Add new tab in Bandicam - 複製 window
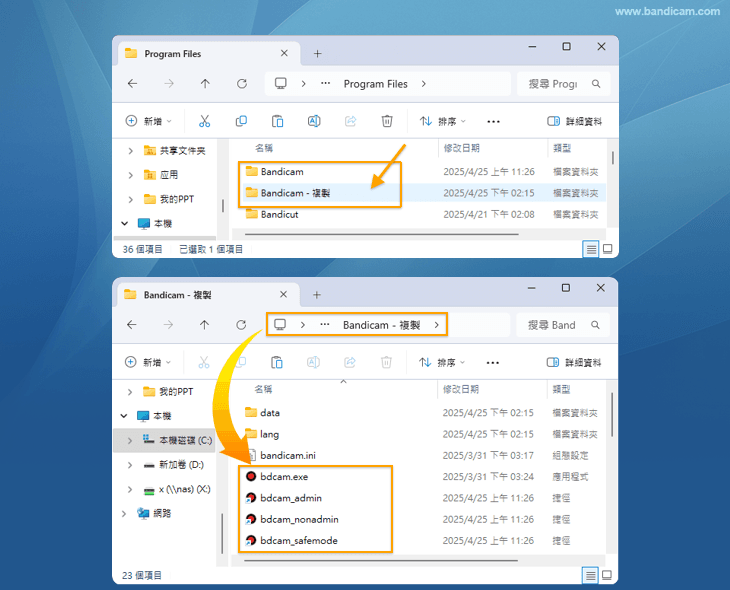Screen dimensions: 730x590 coord(317,295)
